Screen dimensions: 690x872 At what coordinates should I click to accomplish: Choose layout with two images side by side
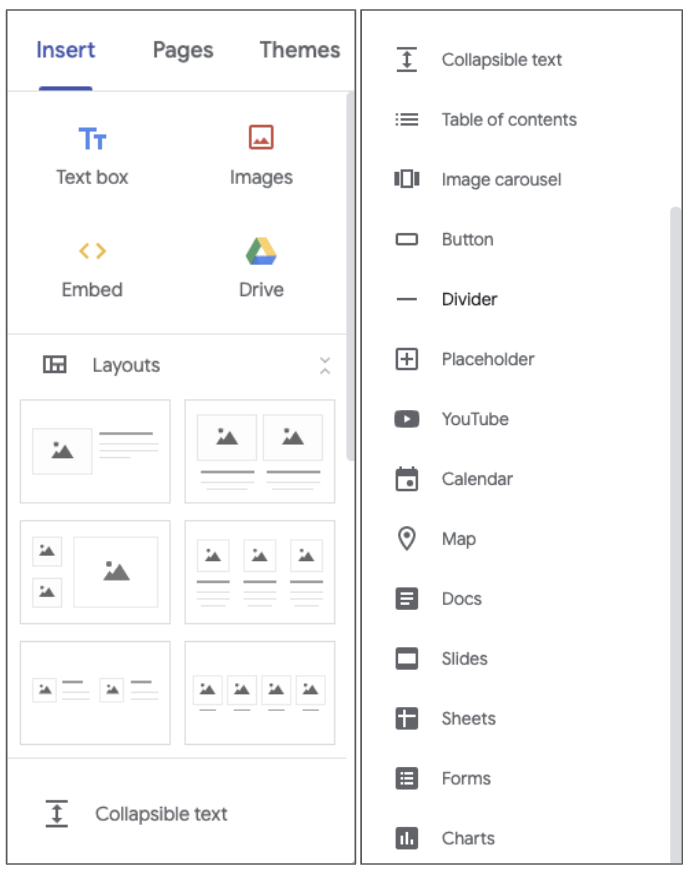260,451
